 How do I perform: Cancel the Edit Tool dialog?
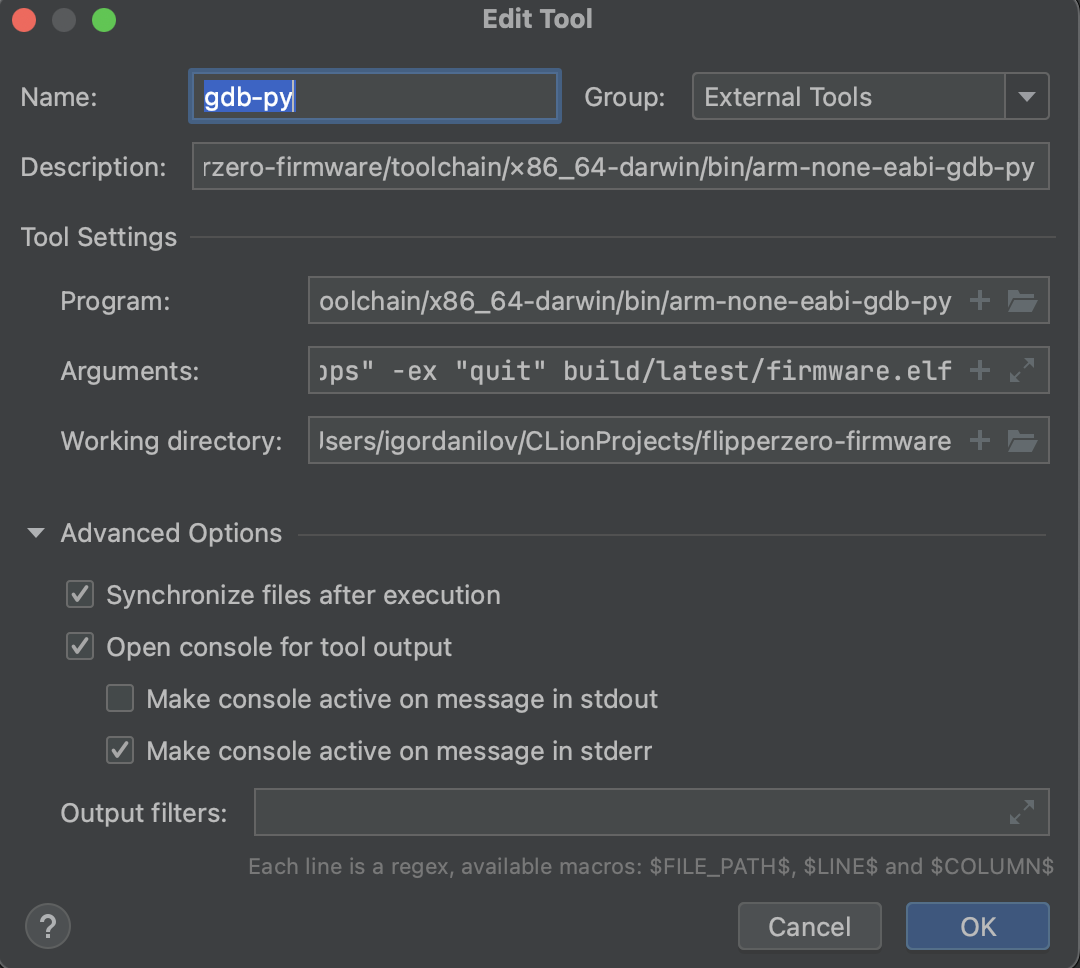coord(809,926)
